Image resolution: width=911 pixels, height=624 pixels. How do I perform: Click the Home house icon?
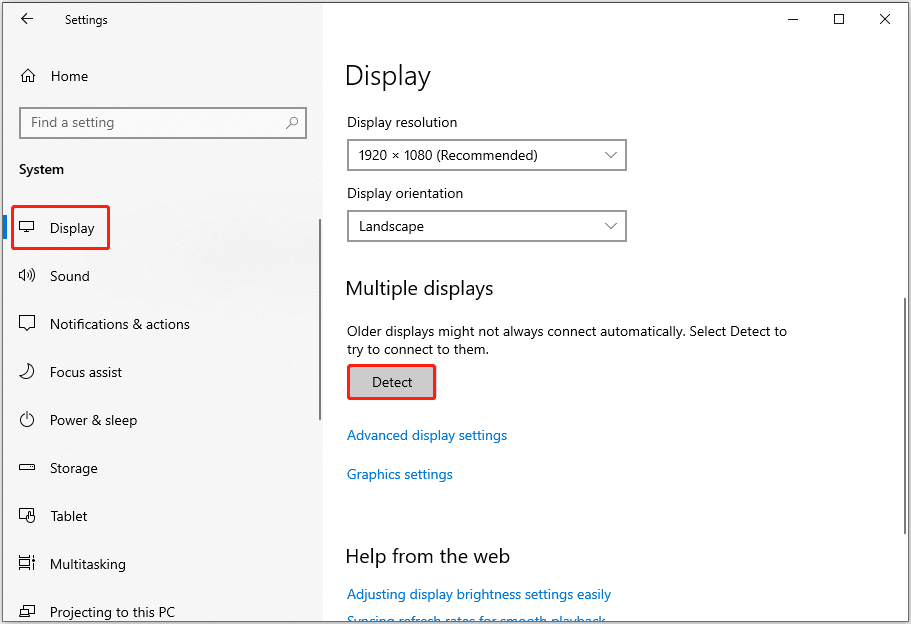point(29,76)
